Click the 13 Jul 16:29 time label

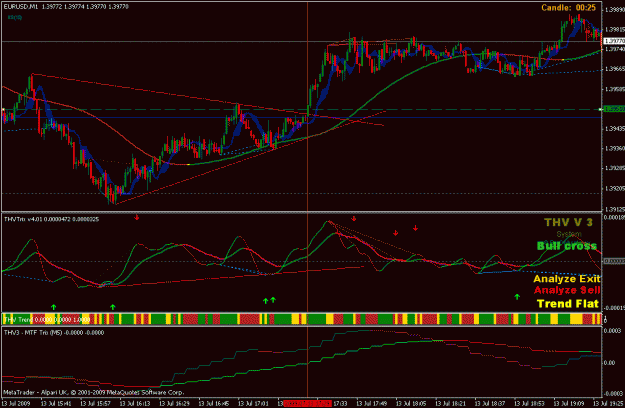point(174,403)
